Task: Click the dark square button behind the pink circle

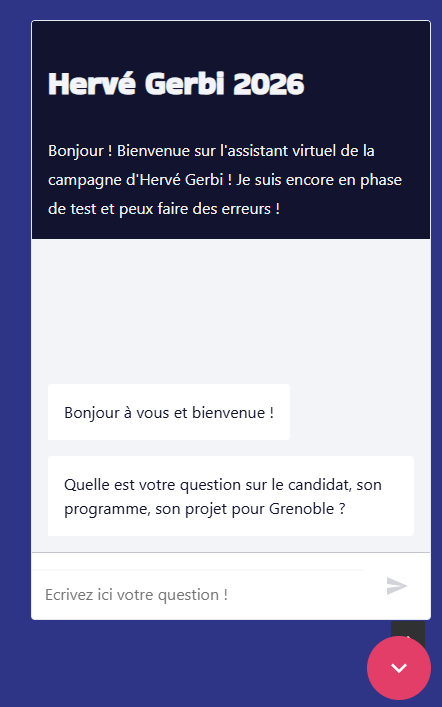Action: click(x=408, y=629)
